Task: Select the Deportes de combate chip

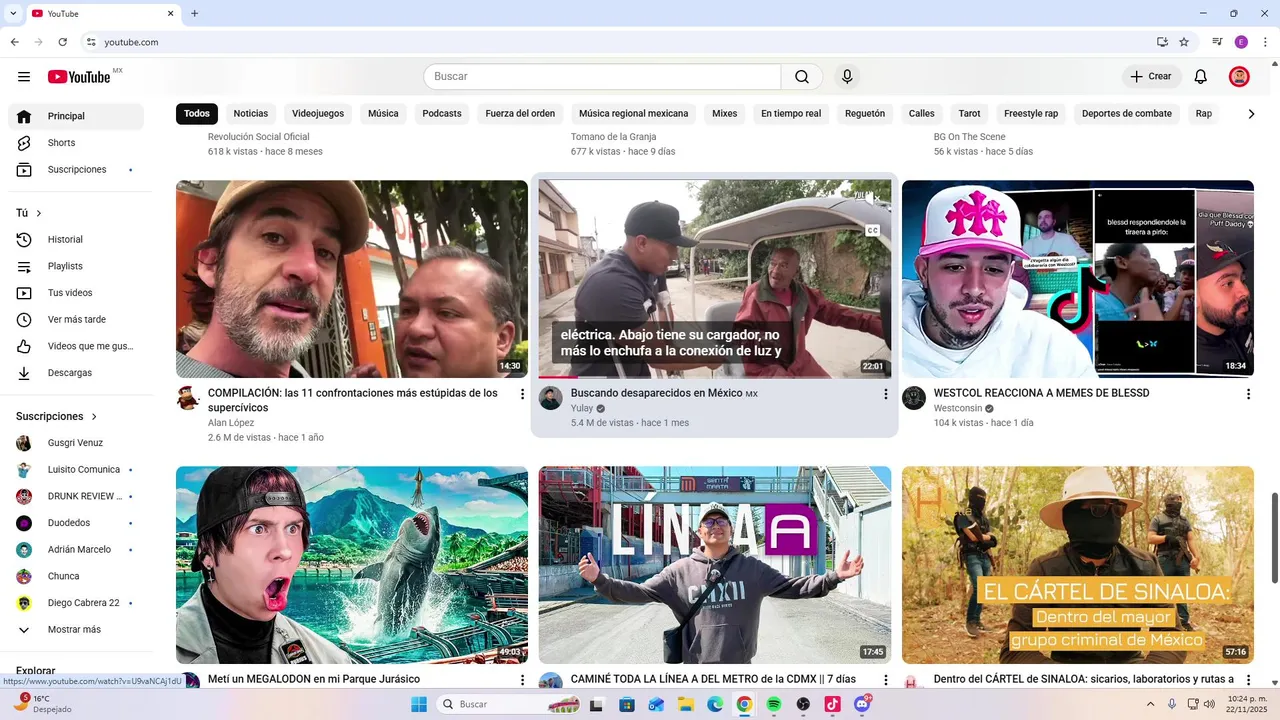Action: pos(1127,114)
